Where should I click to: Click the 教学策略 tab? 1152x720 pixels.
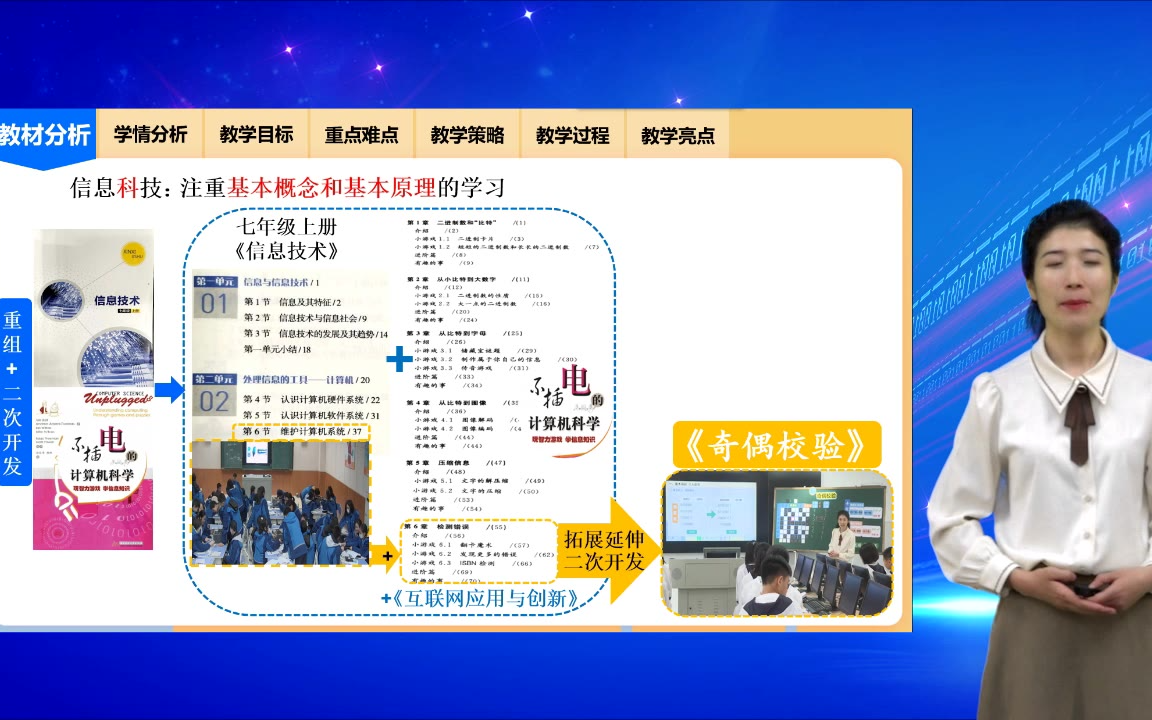(467, 135)
